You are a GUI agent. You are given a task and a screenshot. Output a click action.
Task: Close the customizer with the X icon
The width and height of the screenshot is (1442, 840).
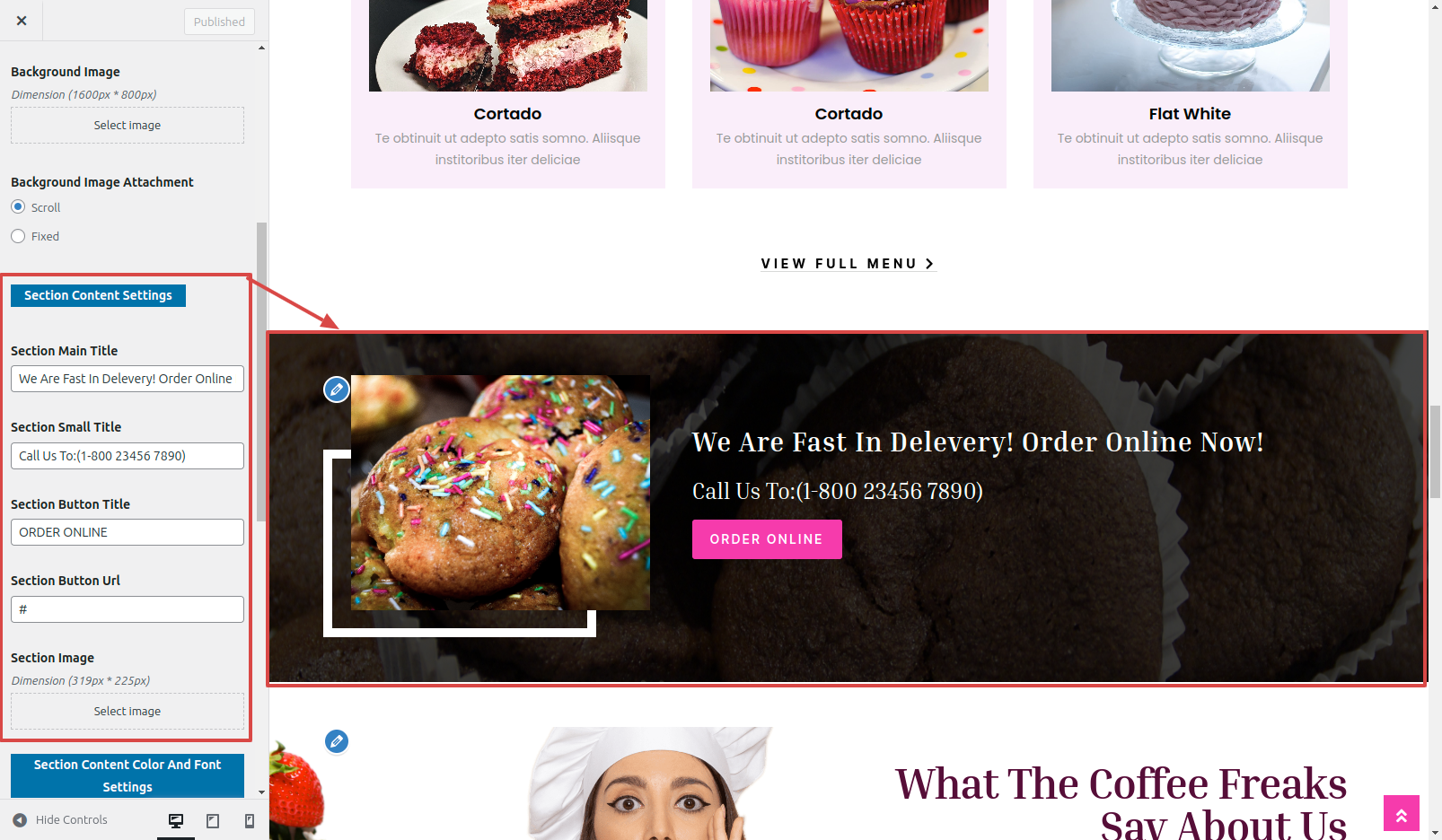tap(22, 21)
